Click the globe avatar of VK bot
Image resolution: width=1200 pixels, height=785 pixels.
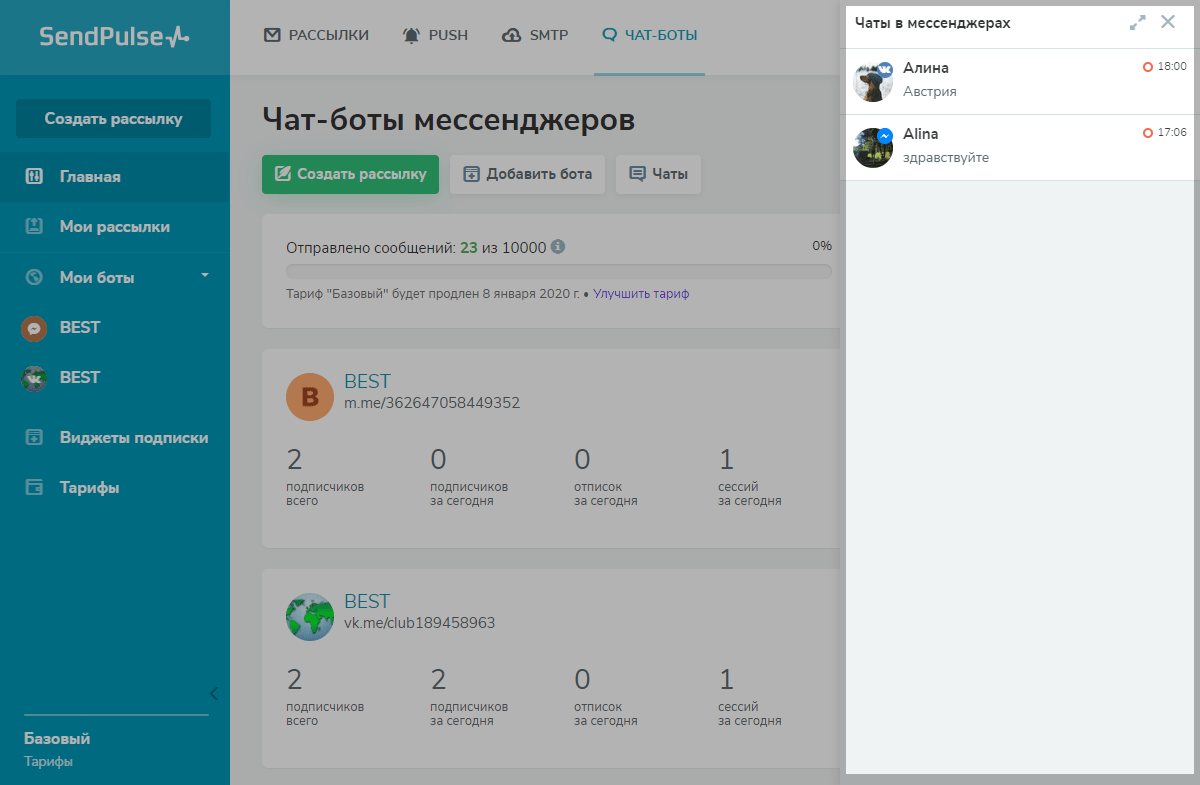click(309, 617)
